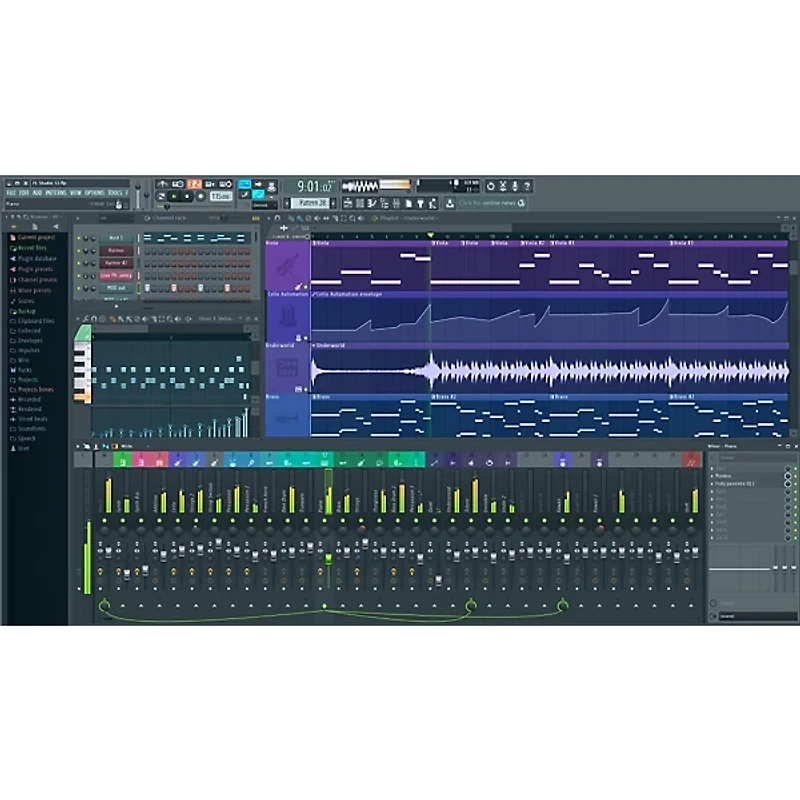
Task: Click the MIDI out channel button
Action: 115,287
